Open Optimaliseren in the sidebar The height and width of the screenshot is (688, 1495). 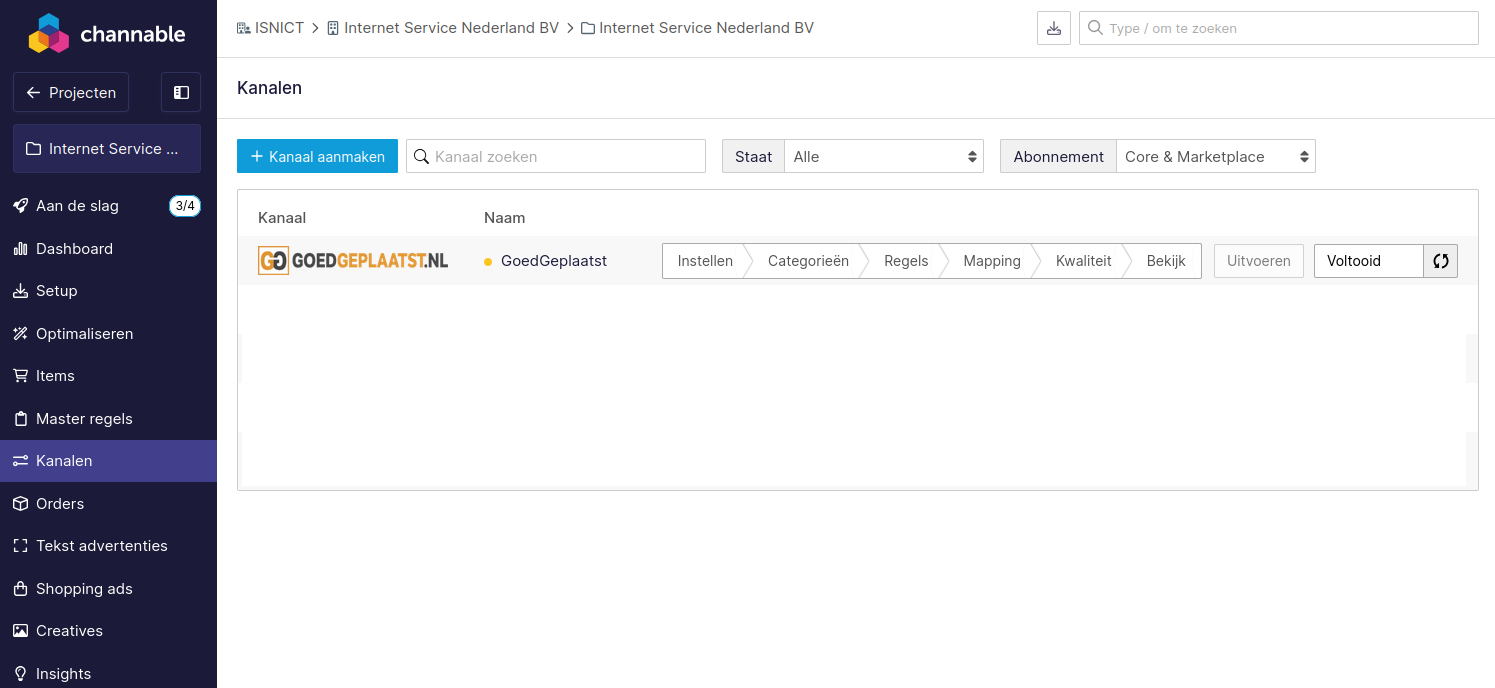(84, 334)
